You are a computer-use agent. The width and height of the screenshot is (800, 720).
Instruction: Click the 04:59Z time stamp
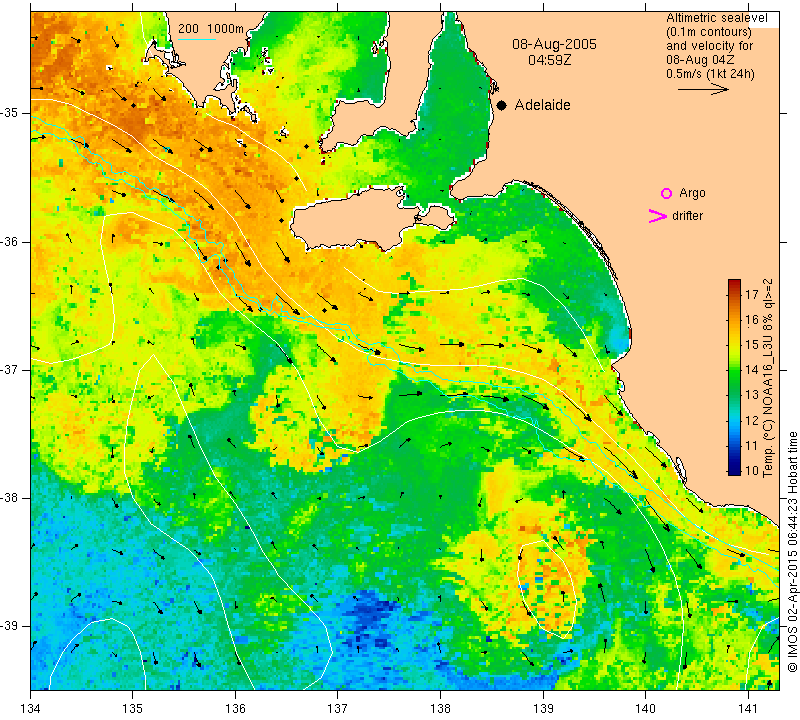(549, 60)
